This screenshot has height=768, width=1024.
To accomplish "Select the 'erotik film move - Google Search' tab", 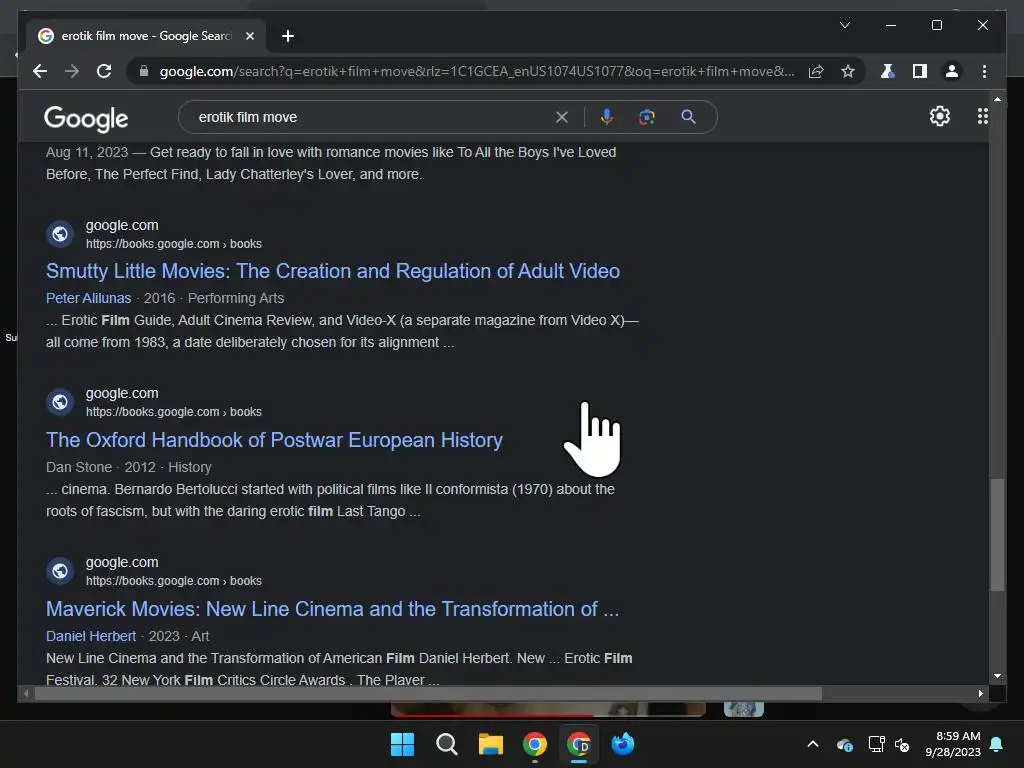I will [146, 36].
